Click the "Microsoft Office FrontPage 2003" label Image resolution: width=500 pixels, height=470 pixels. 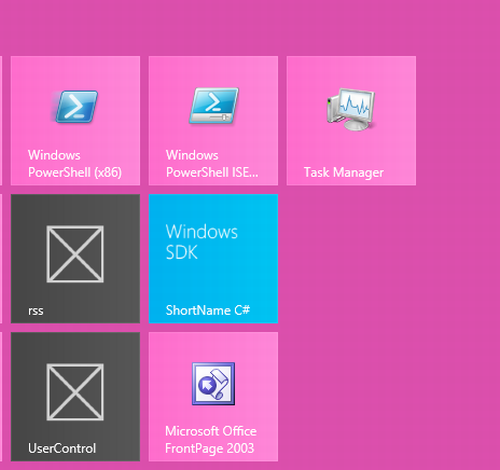[211, 440]
